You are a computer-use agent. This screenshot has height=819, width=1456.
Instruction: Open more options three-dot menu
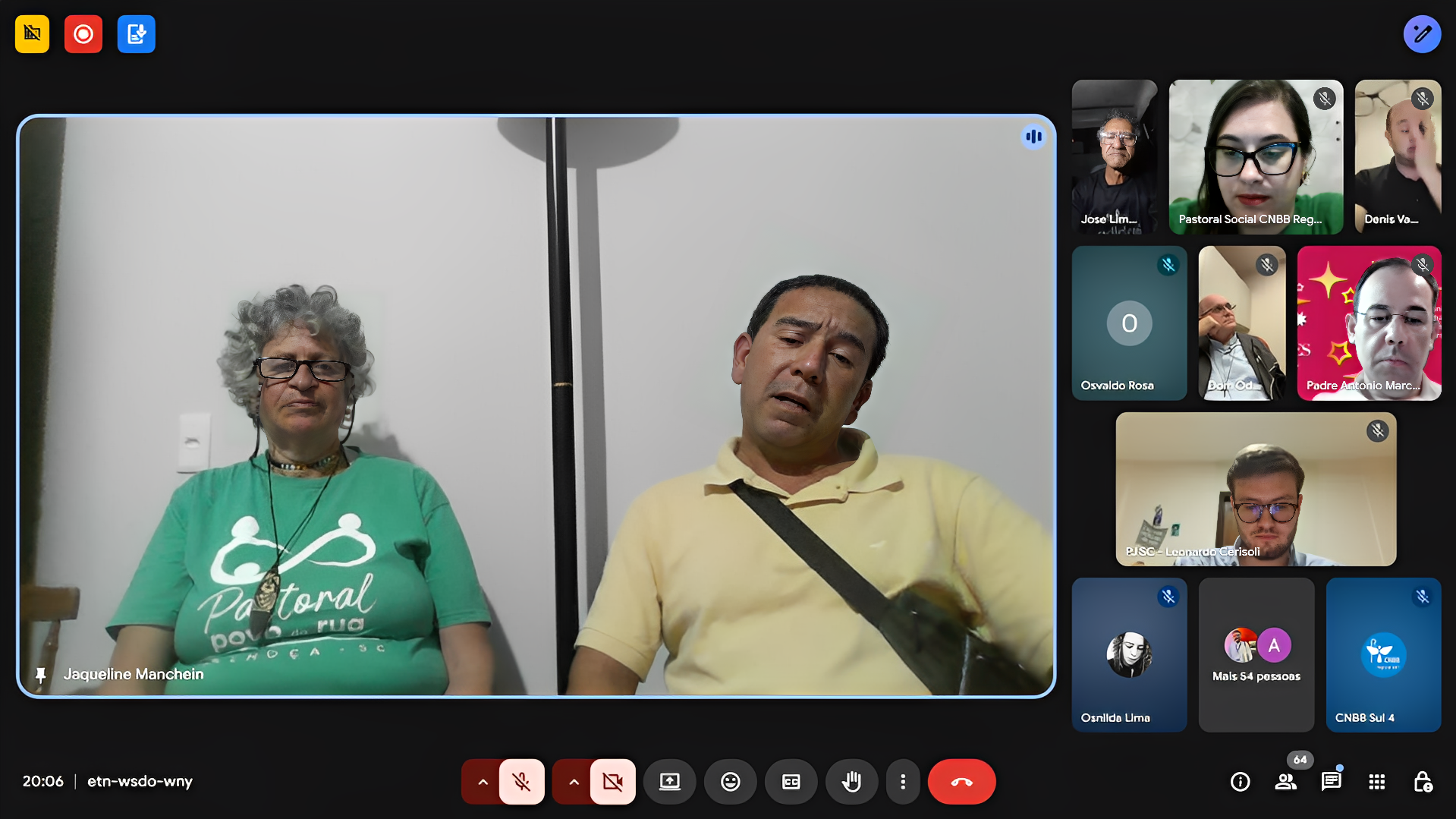tap(902, 782)
